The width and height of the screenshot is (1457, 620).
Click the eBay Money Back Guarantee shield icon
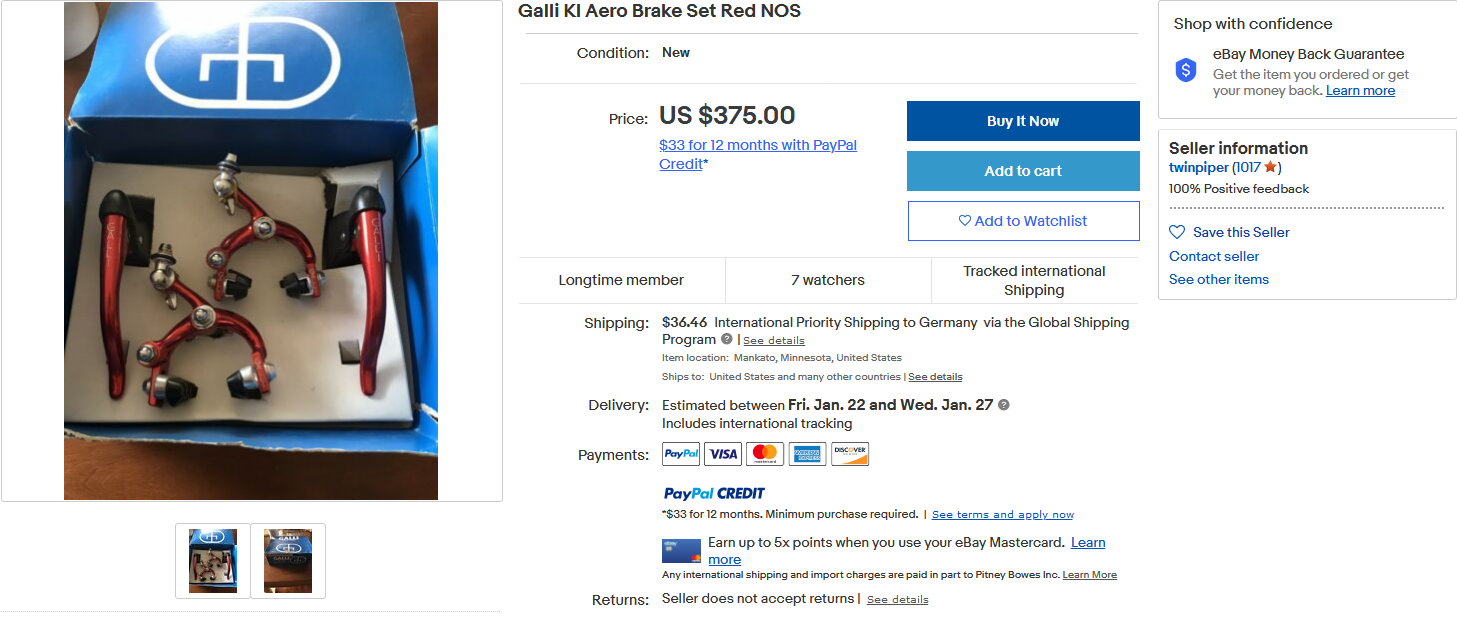(1185, 70)
